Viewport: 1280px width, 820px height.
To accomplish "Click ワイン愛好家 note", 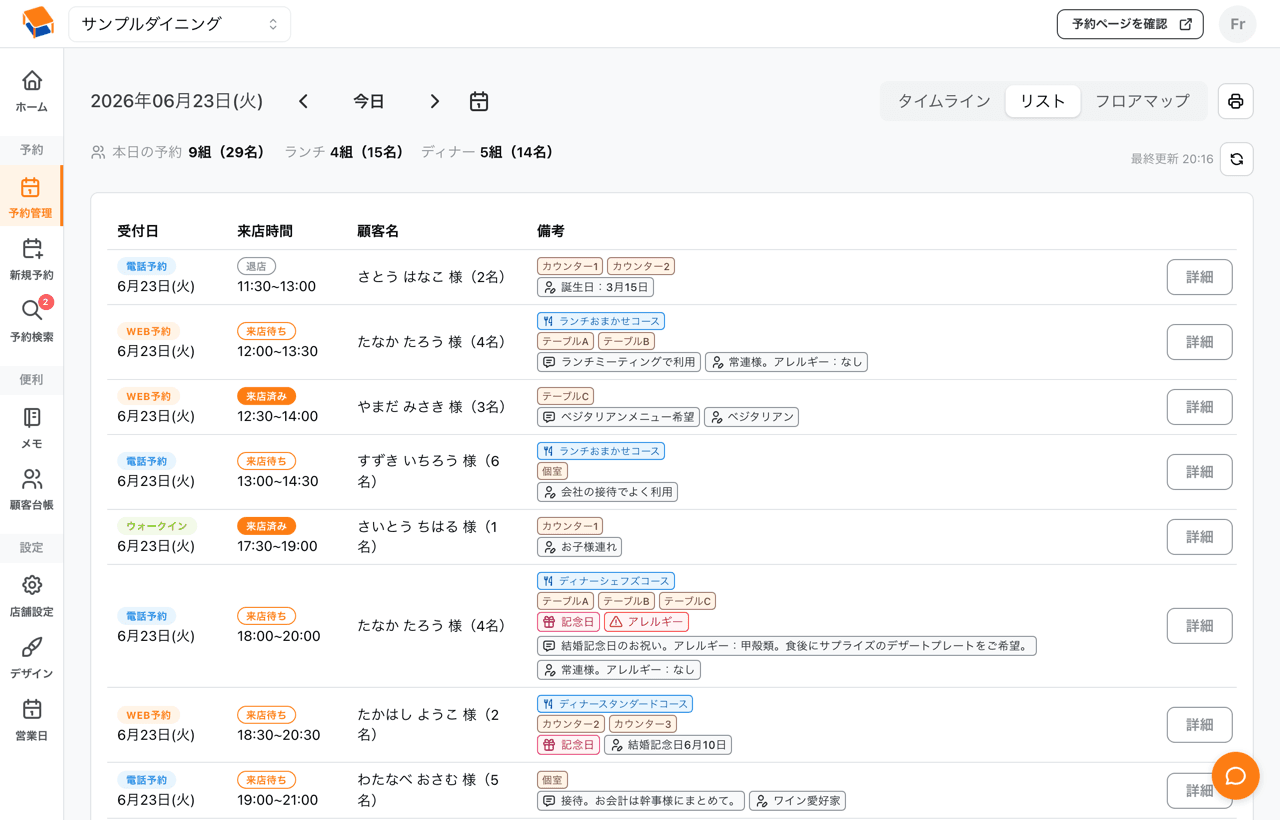I will click(797, 801).
